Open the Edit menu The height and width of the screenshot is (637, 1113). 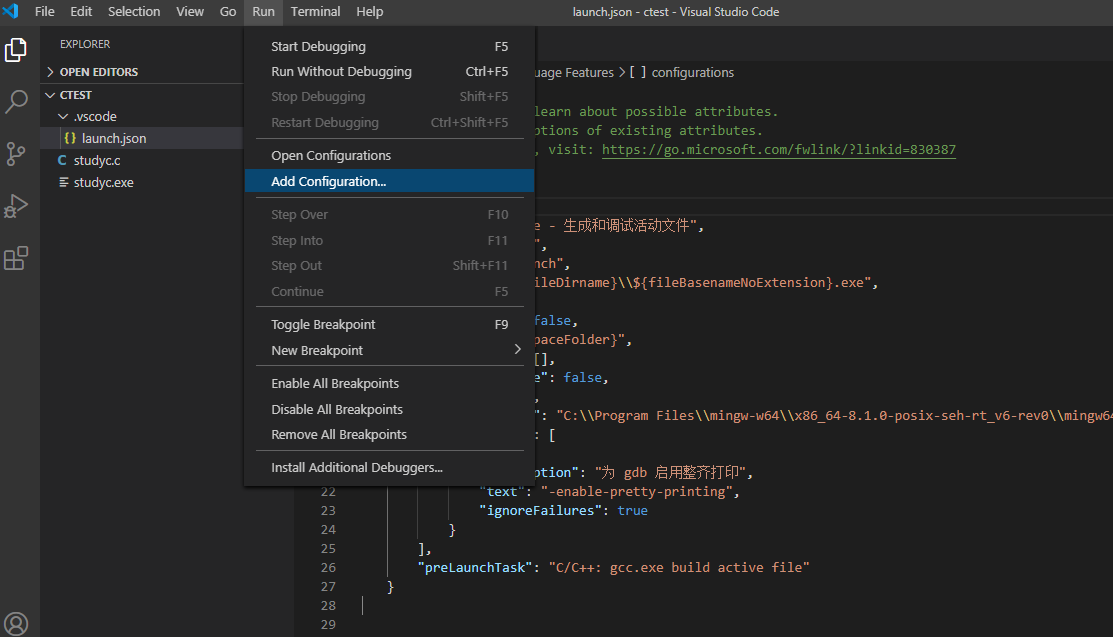(81, 11)
